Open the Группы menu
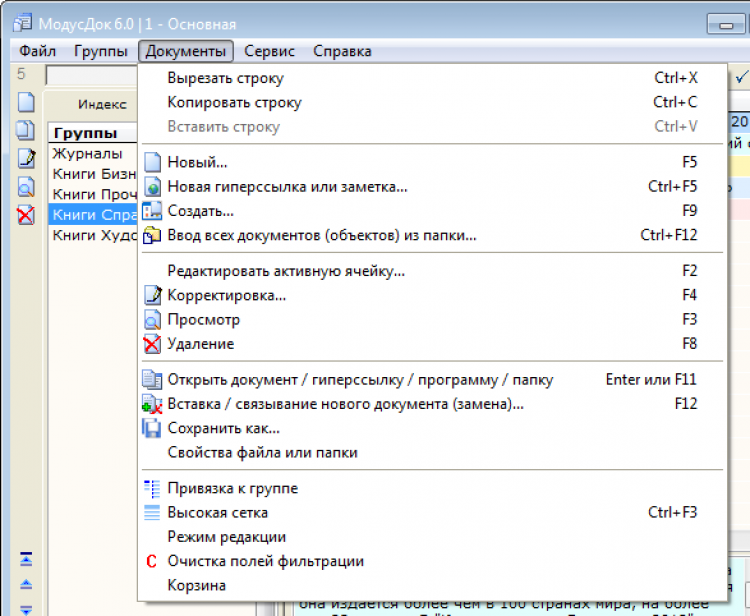The width and height of the screenshot is (750, 616). [x=100, y=51]
